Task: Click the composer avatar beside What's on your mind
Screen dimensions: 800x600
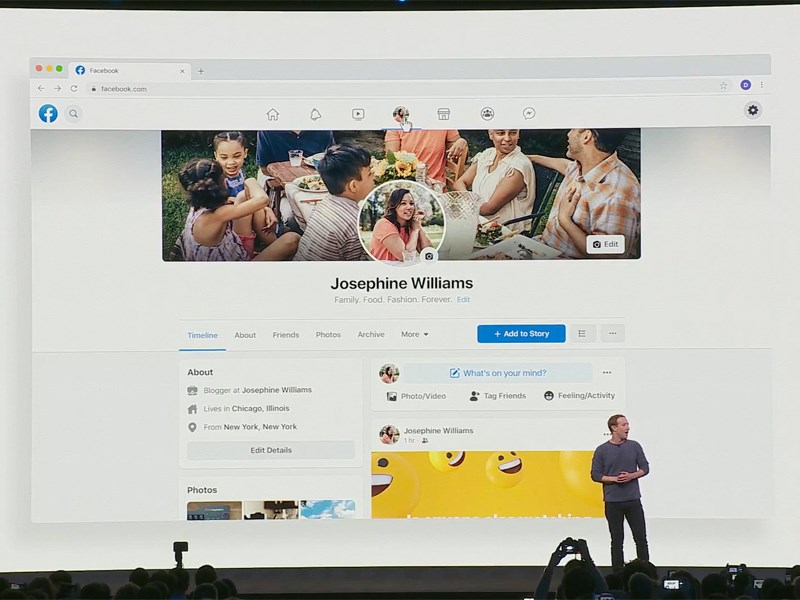Action: point(389,373)
